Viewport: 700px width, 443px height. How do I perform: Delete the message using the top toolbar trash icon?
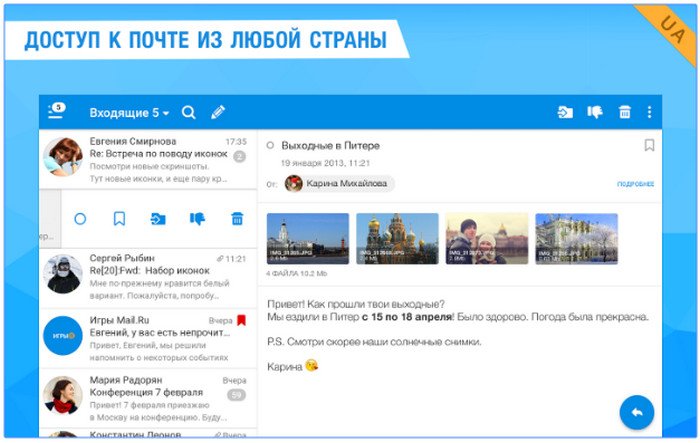(x=625, y=112)
